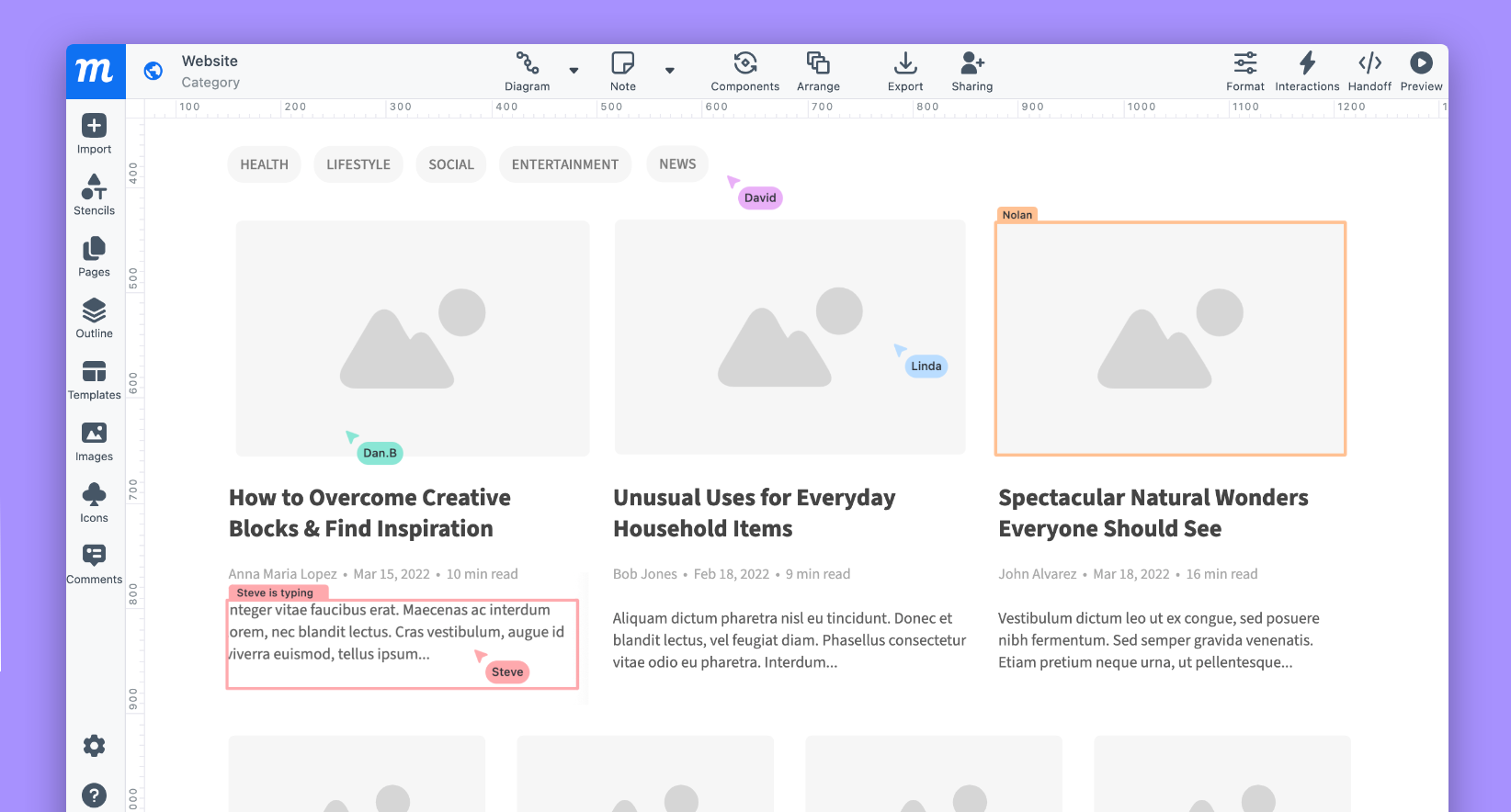Viewport: 1511px width, 812px height.
Task: Show the Outline panel
Action: (x=94, y=318)
